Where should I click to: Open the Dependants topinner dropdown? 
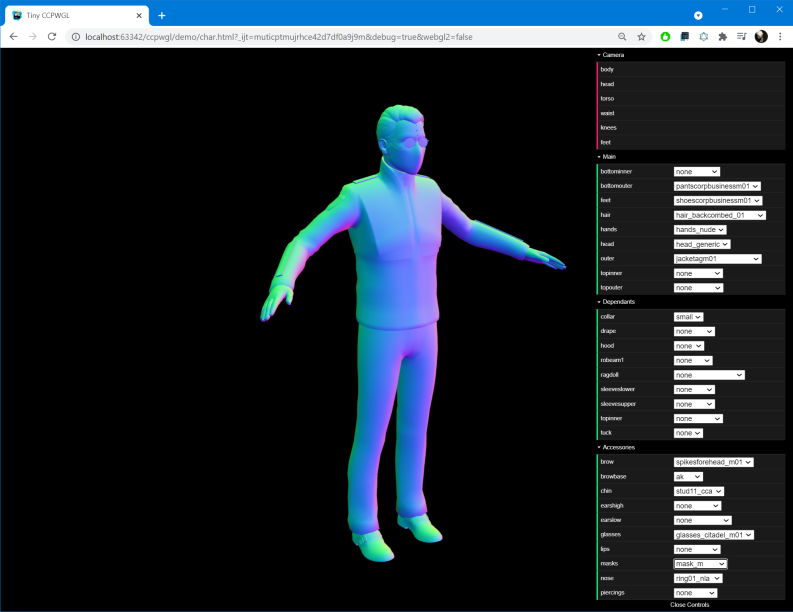point(698,419)
